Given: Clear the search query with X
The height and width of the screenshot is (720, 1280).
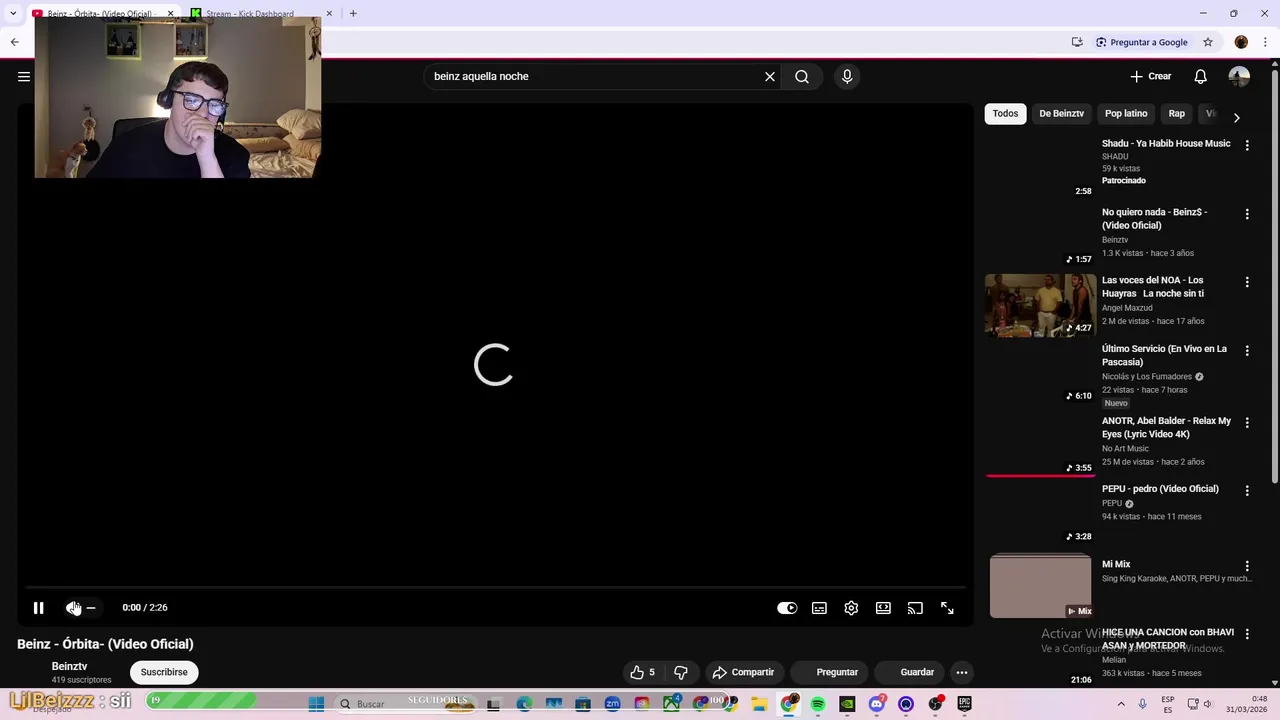Looking at the screenshot, I should point(770,76).
